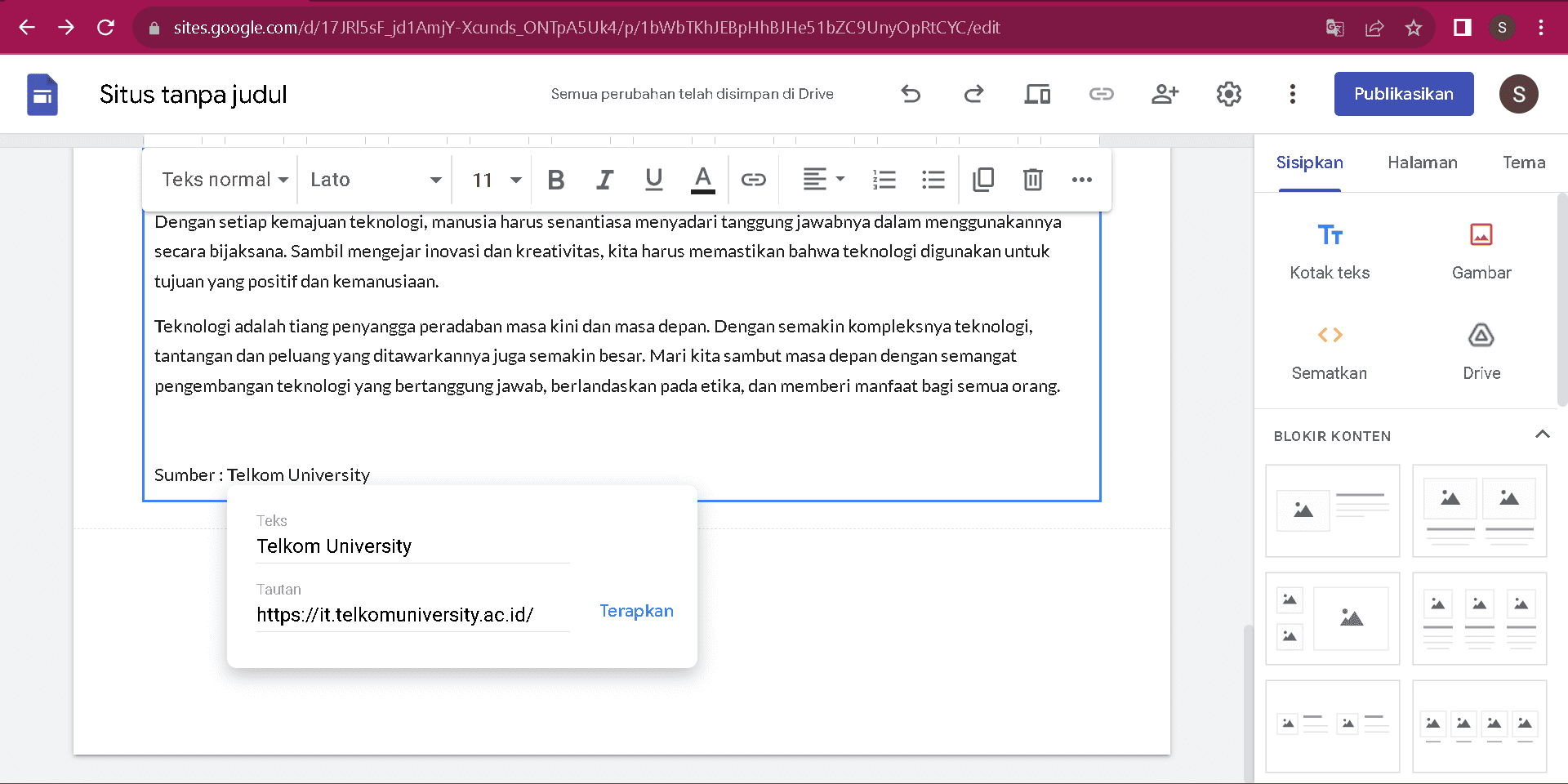Open the Teks normal style dropdown
The image size is (1568, 784).
pyautogui.click(x=225, y=180)
